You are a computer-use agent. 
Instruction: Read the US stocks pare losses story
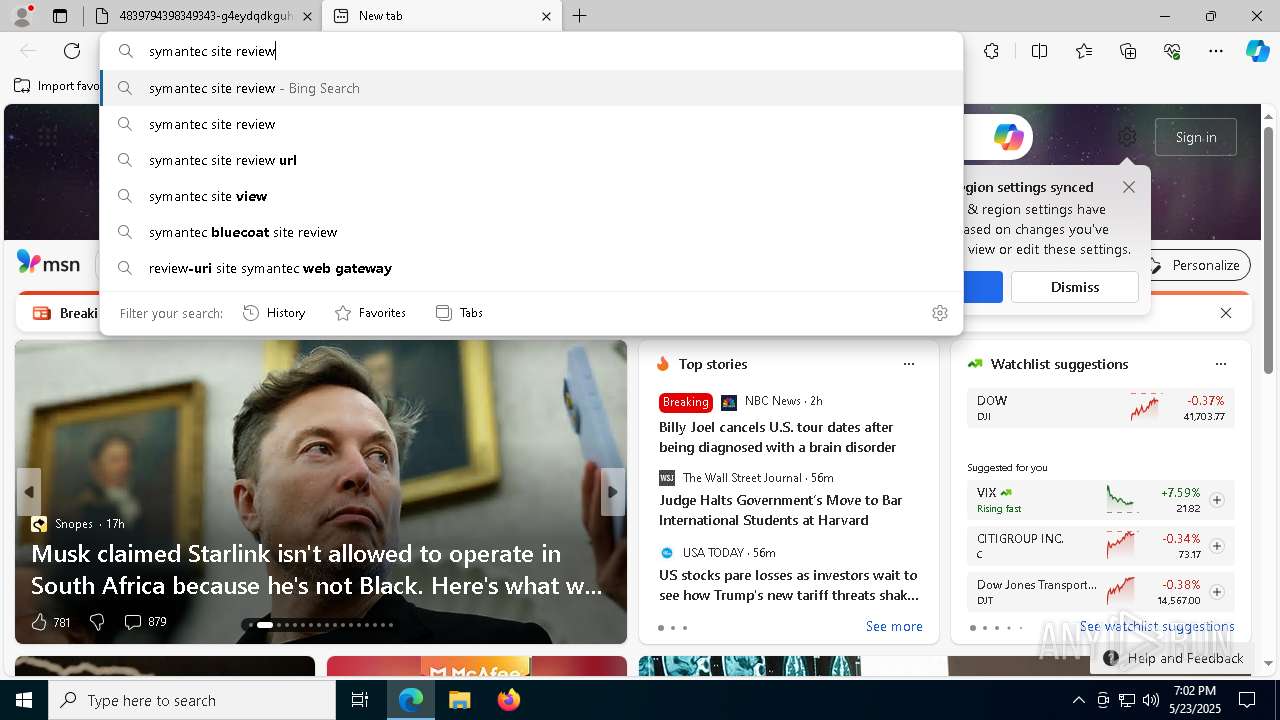(x=789, y=585)
